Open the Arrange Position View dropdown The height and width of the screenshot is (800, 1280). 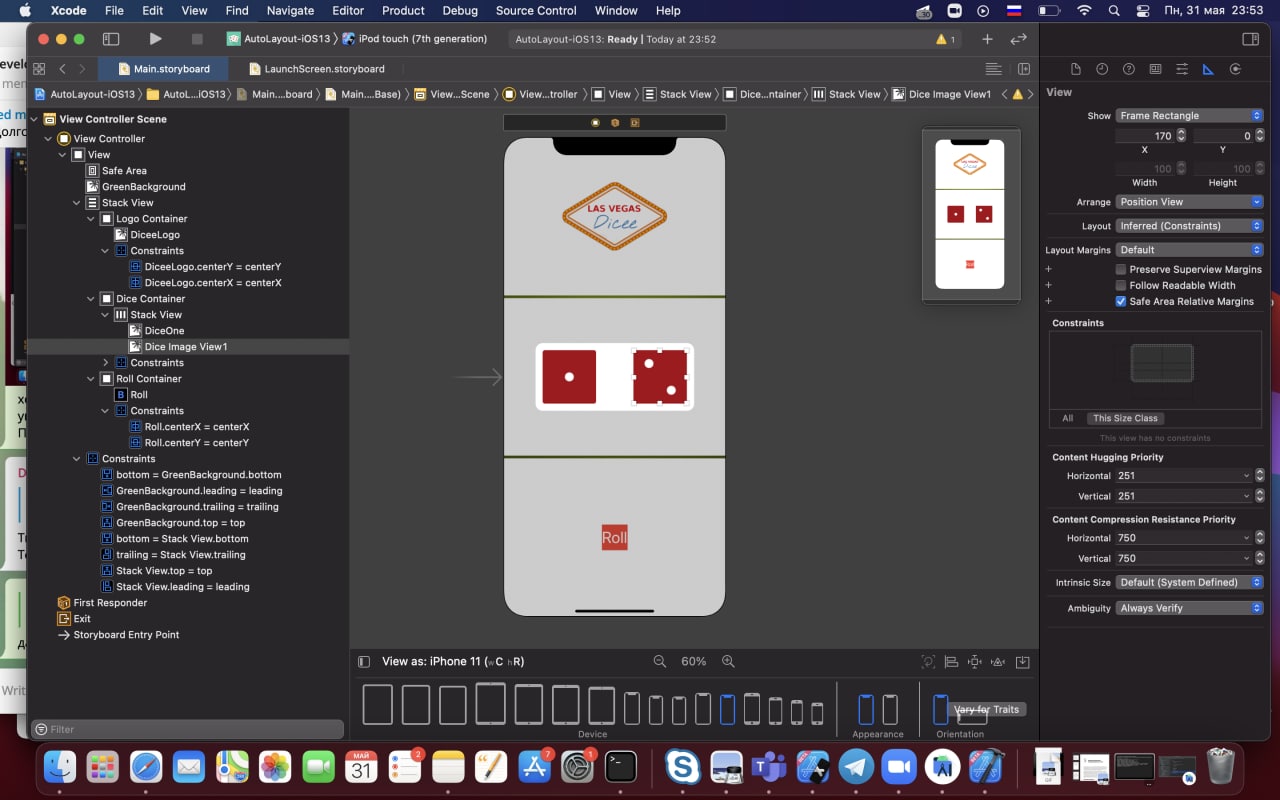pos(1190,201)
